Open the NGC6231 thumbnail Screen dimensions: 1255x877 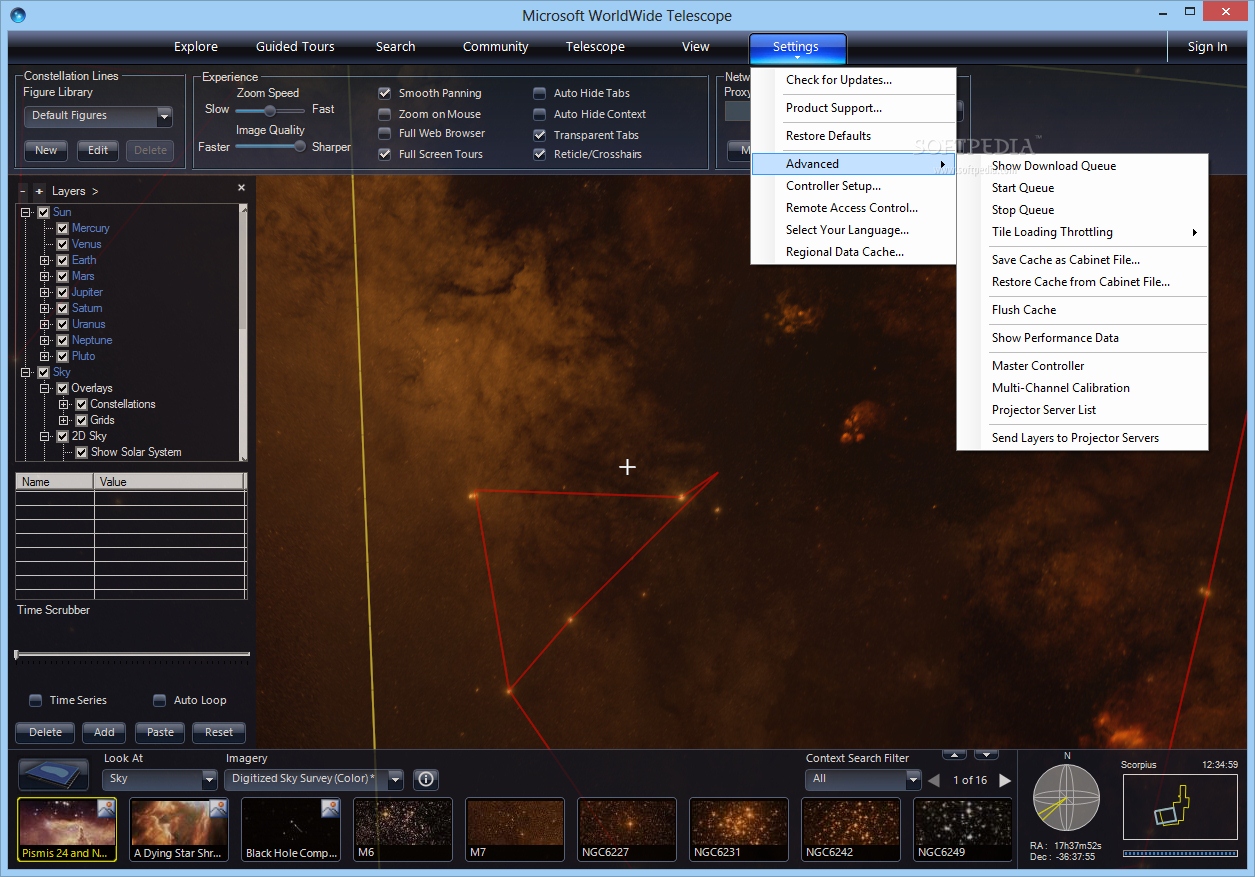pyautogui.click(x=739, y=829)
